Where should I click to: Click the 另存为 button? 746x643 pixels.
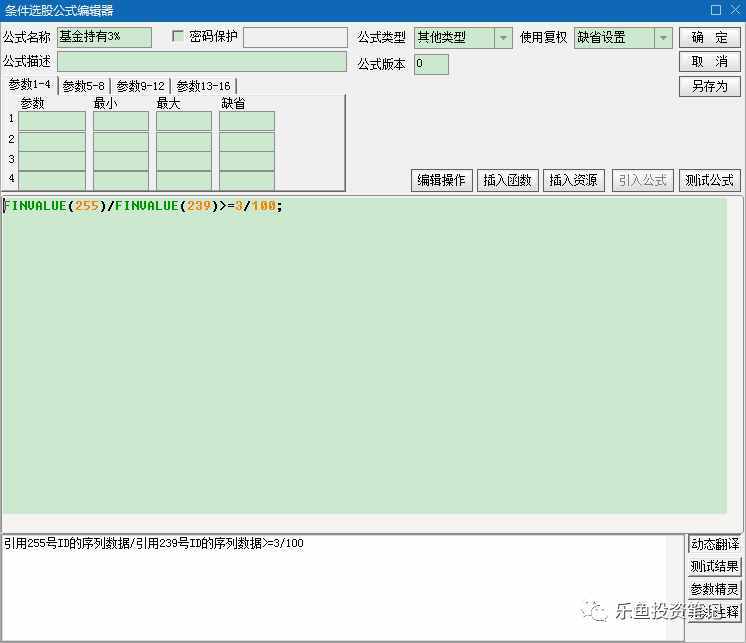[709, 86]
